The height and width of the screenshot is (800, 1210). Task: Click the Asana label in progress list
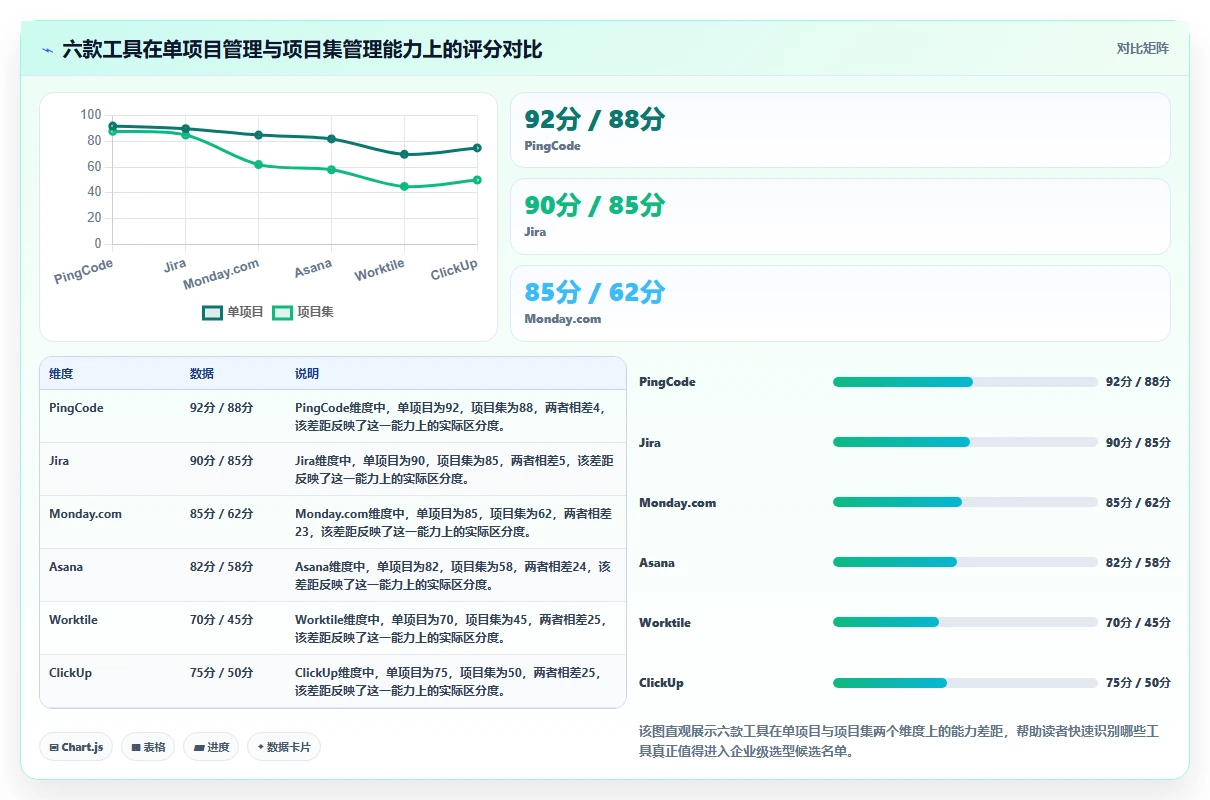(657, 563)
